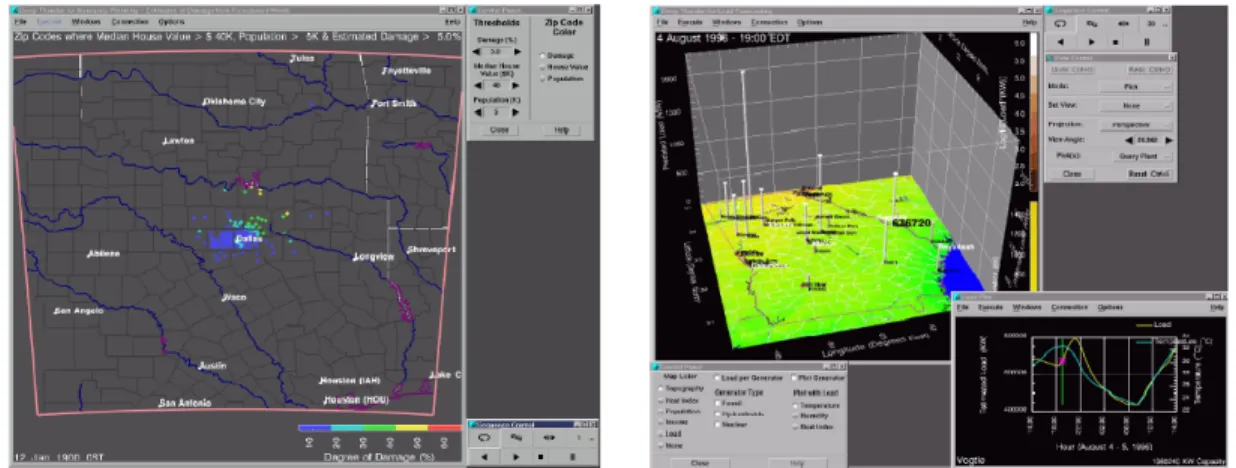Click Close in bottom Map Color control panel
This screenshot has width=1236, height=468.
(700, 463)
